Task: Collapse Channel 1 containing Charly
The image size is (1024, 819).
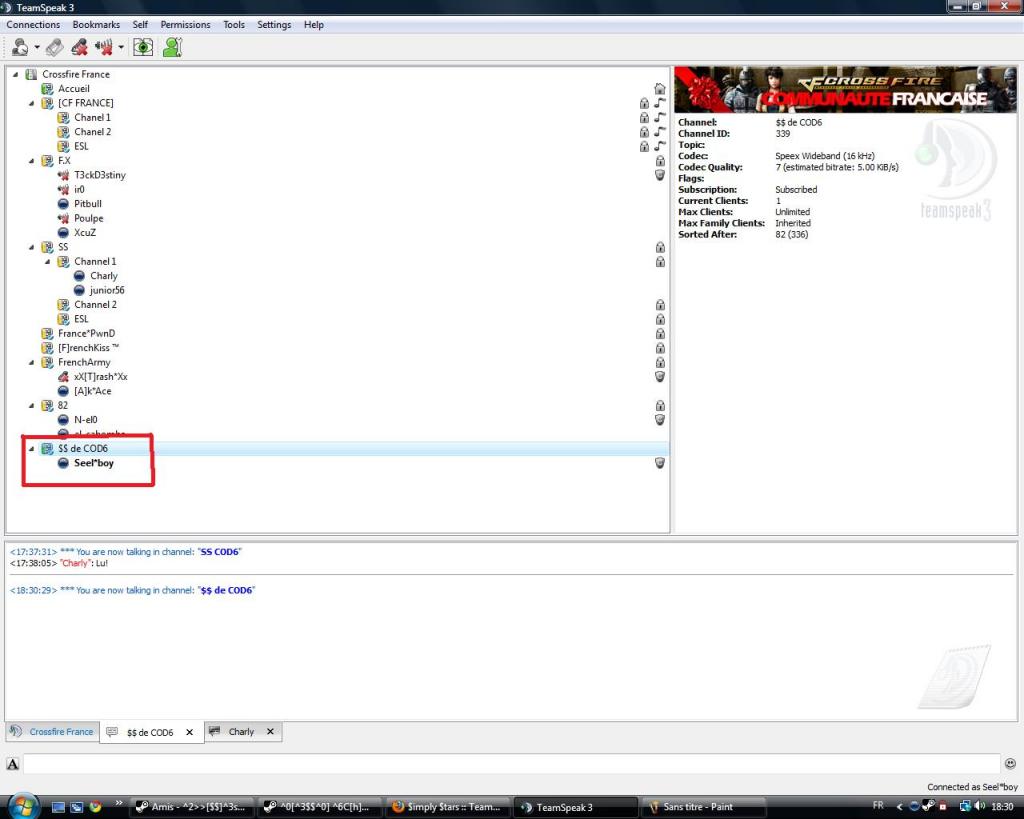Action: [x=48, y=262]
